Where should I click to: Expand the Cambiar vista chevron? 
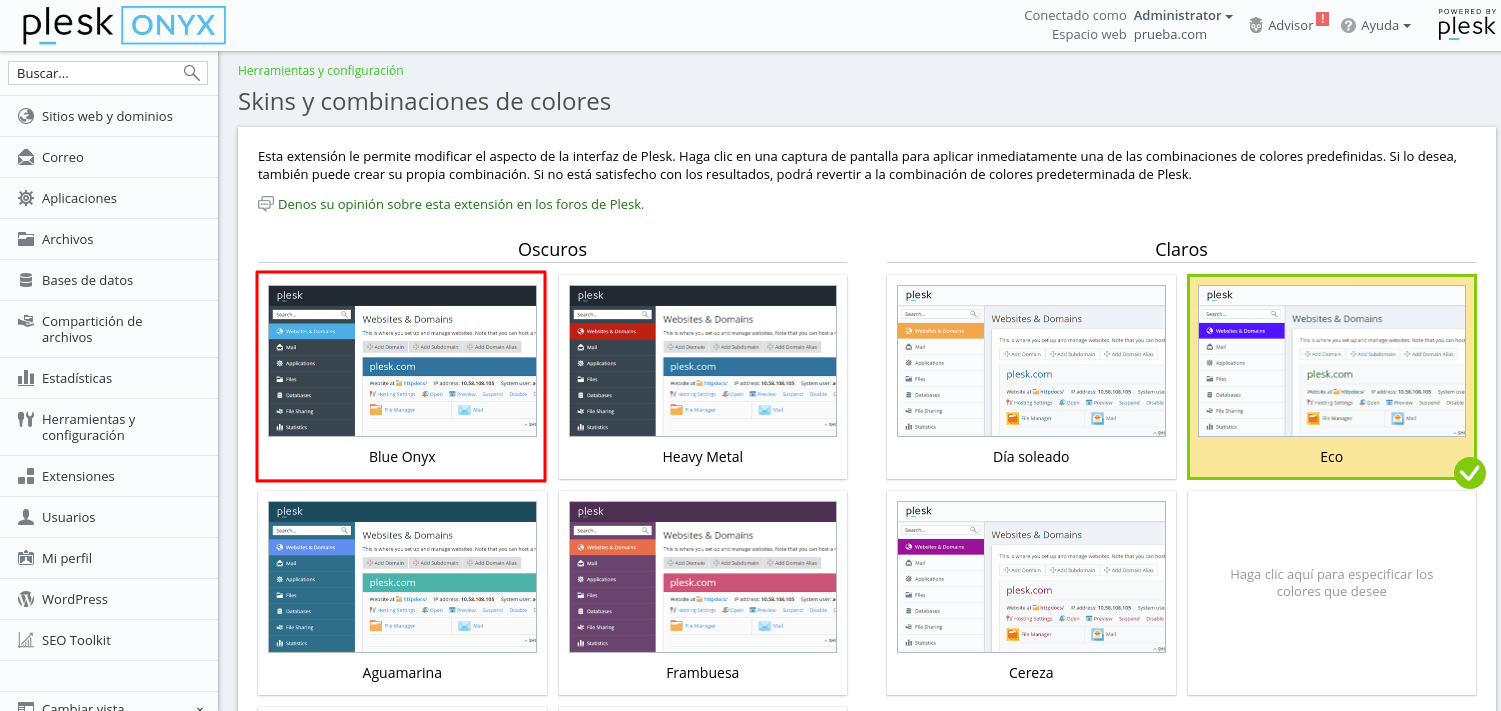click(200, 707)
